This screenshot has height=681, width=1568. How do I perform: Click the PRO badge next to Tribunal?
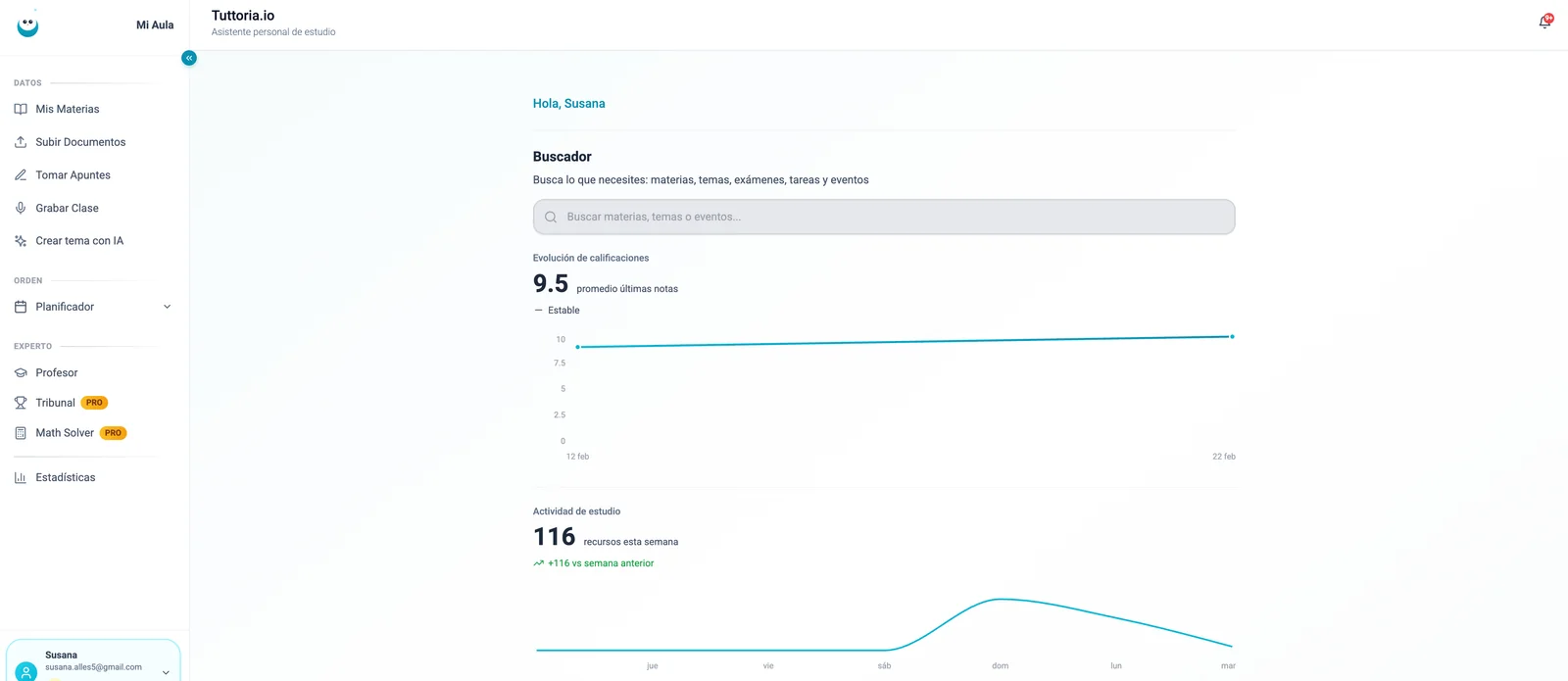[x=94, y=403]
